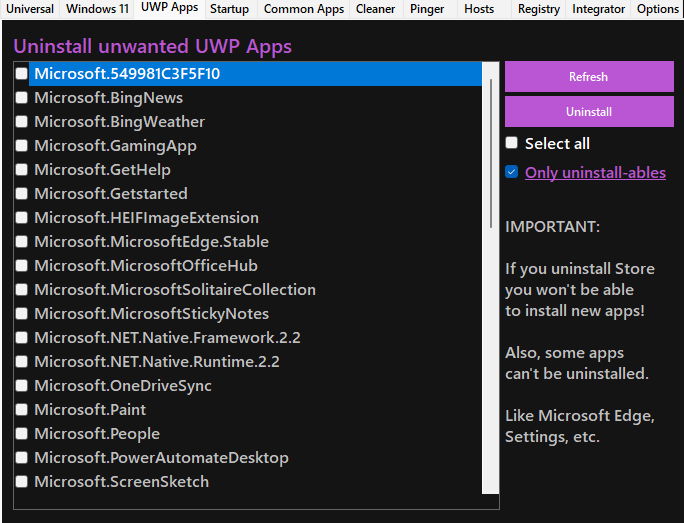Viewport: 684px width, 523px height.
Task: Check the Microsoft.MicrosoftStickyNotes checkbox
Action: (21, 313)
